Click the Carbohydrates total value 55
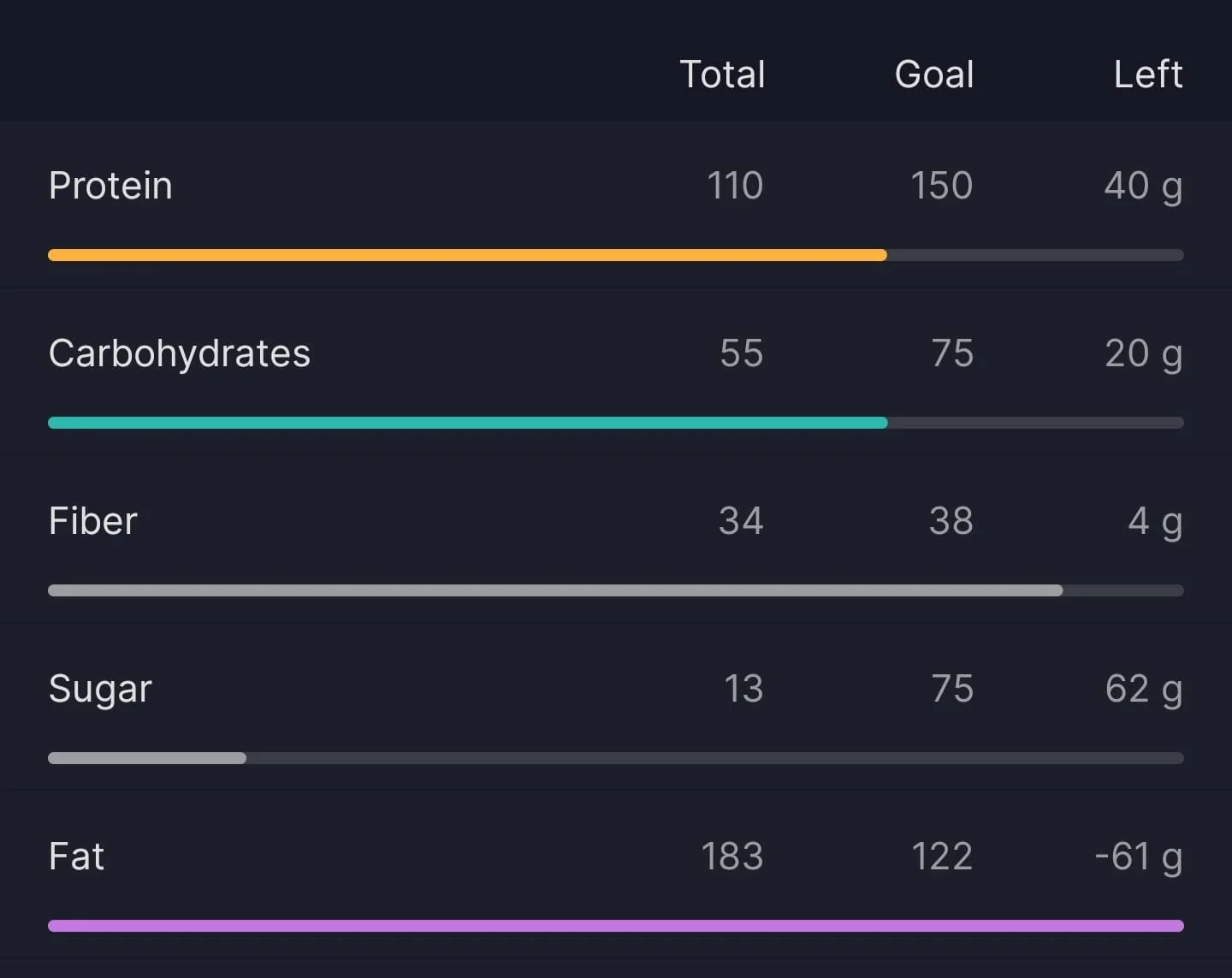The height and width of the screenshot is (978, 1232). click(741, 353)
